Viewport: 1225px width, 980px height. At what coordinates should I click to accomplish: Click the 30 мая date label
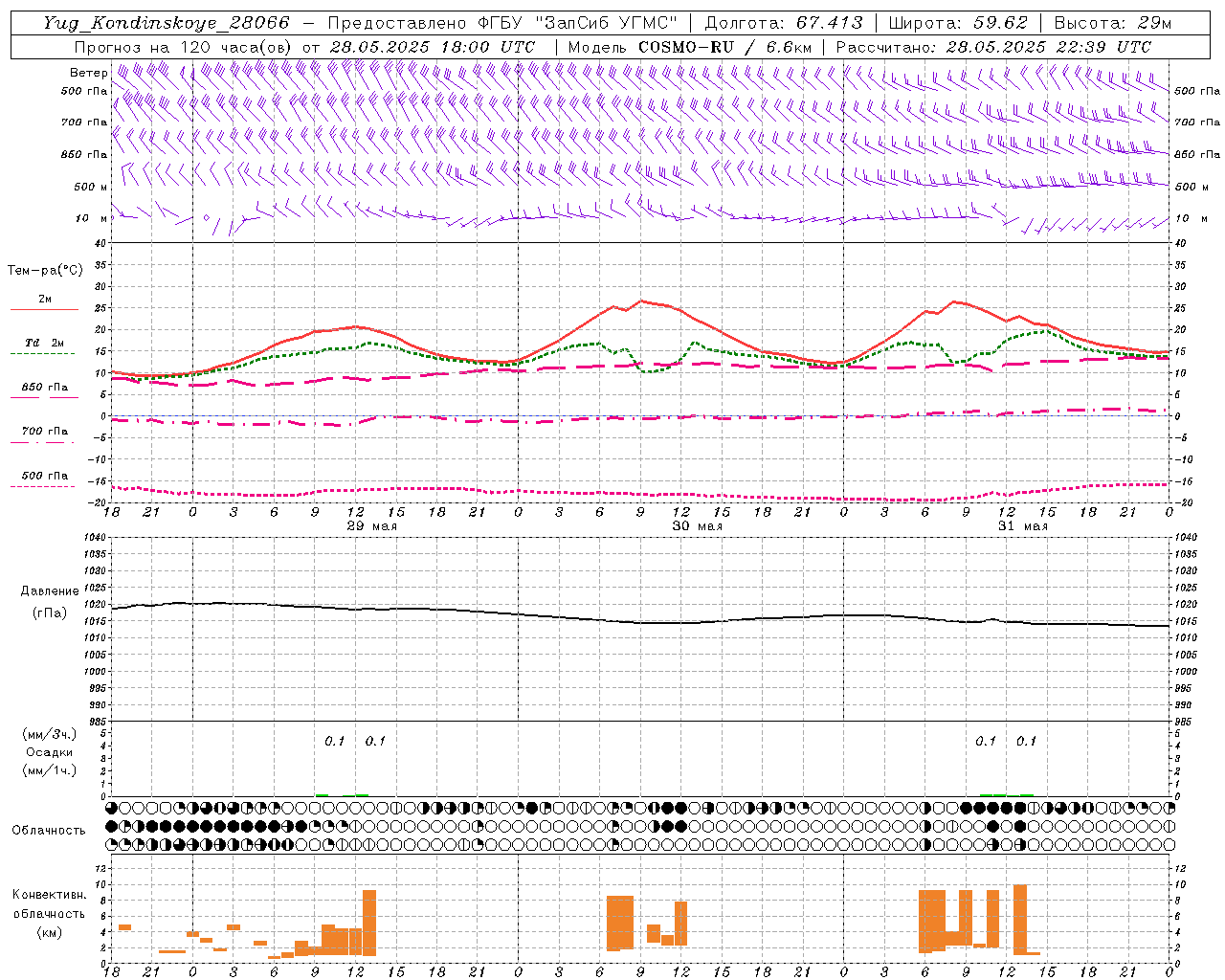coord(698,526)
